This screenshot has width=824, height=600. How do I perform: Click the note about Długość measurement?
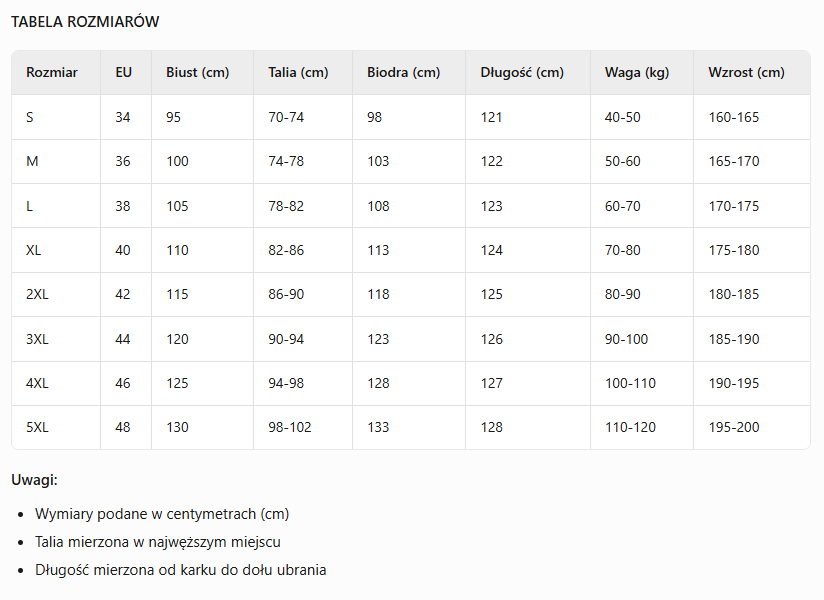point(181,570)
